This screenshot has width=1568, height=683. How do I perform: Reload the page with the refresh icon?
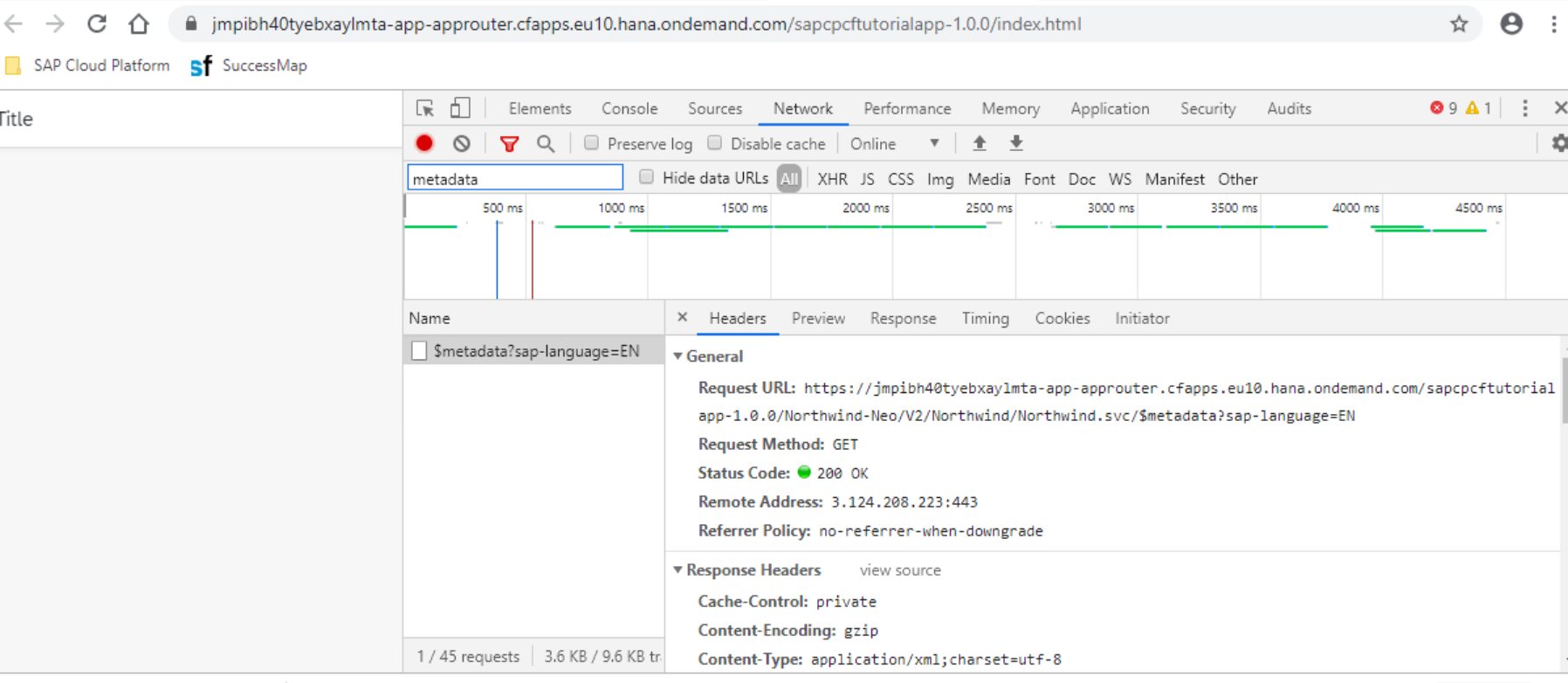click(97, 24)
